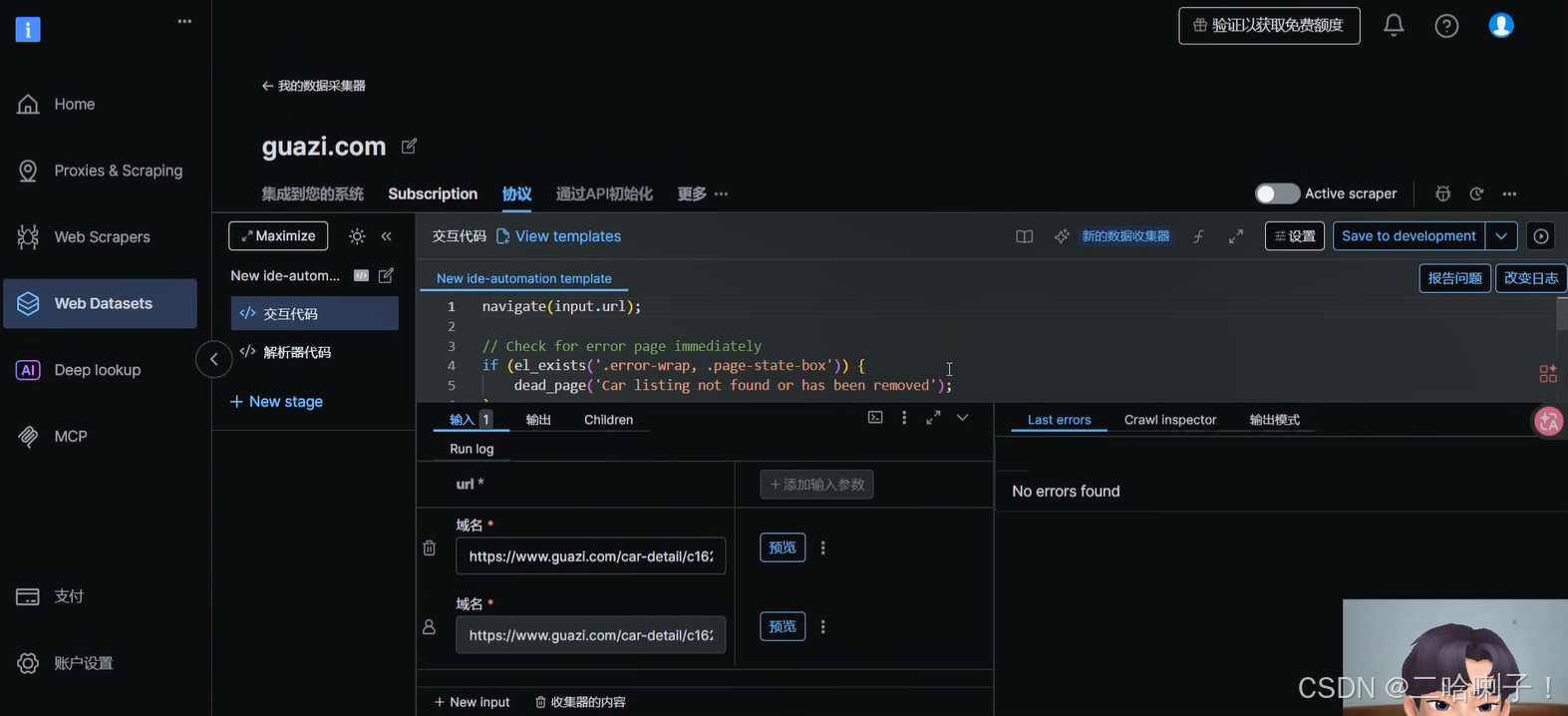Open Save to development dropdown arrow

(x=1501, y=236)
